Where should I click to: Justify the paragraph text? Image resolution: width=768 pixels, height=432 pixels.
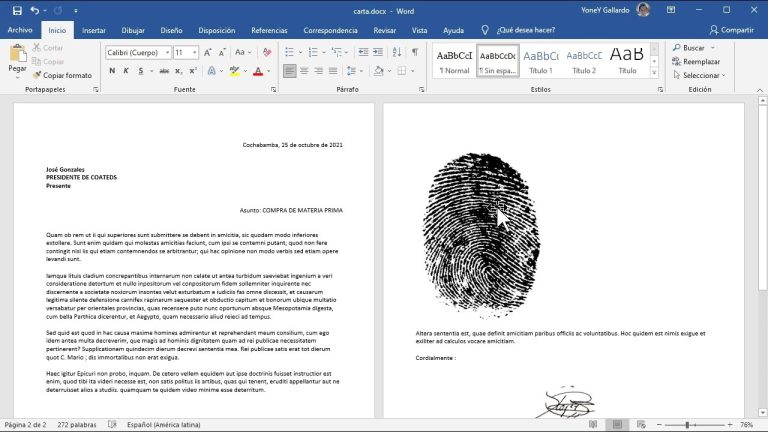333,71
